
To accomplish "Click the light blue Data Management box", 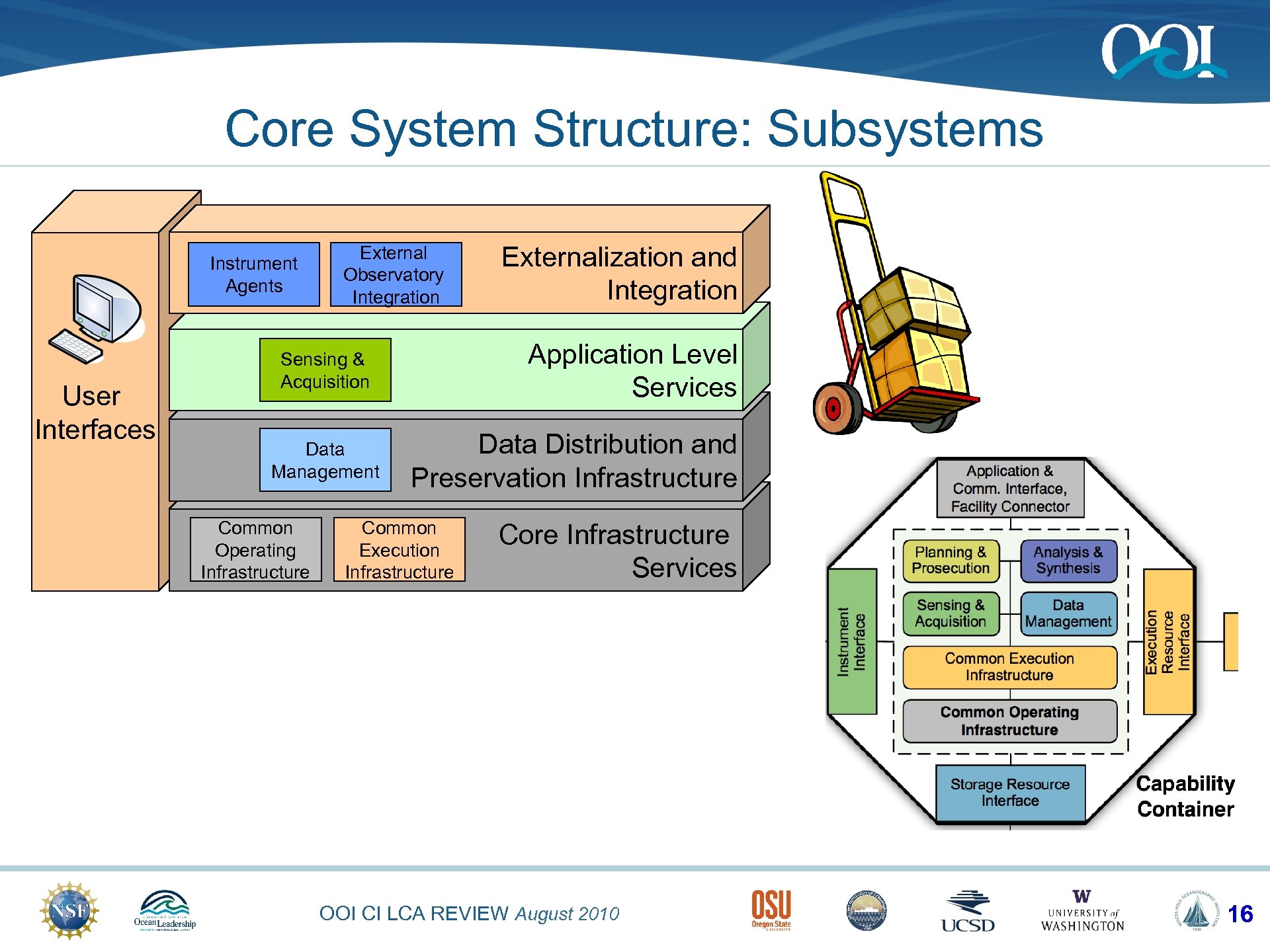I will (325, 460).
